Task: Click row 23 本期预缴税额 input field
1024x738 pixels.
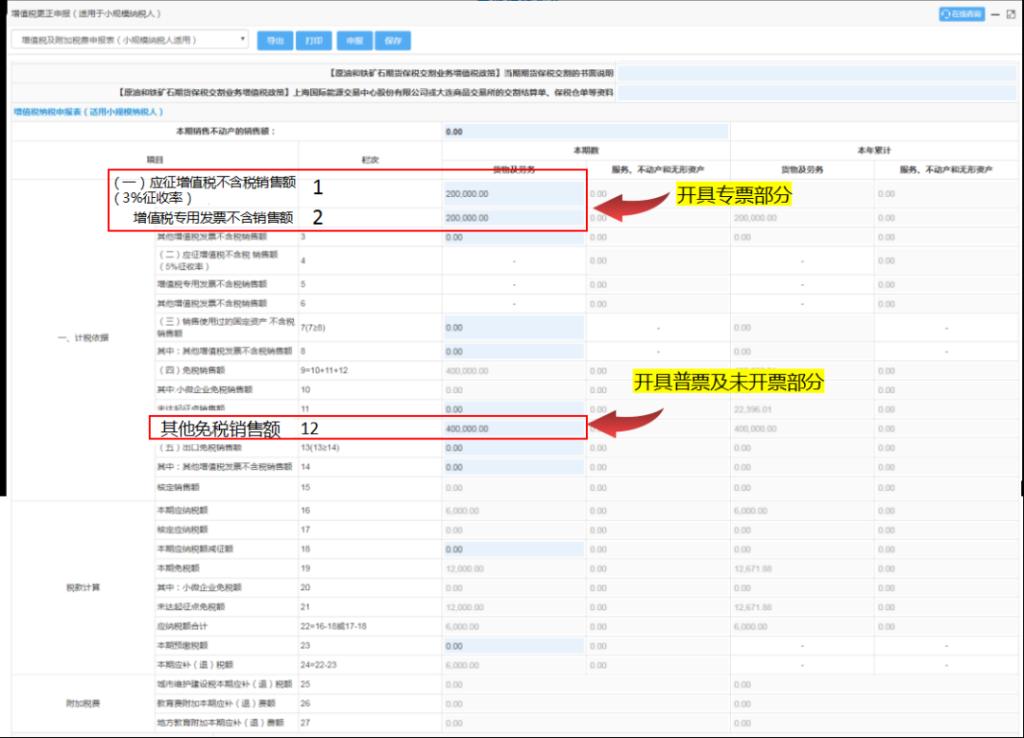Action: [x=512, y=645]
